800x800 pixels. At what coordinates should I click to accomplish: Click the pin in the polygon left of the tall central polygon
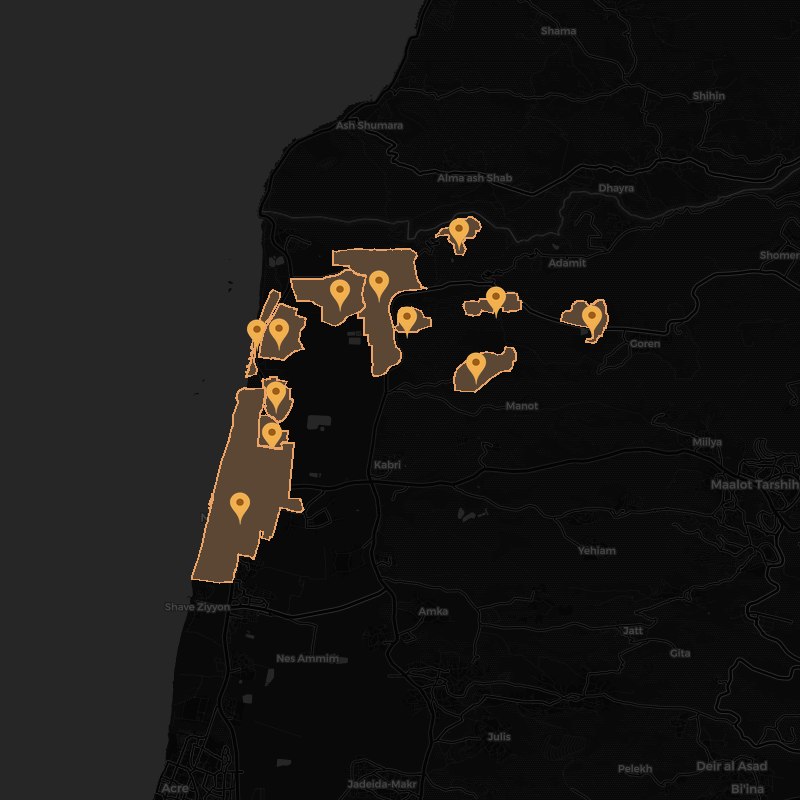pyautogui.click(x=340, y=294)
